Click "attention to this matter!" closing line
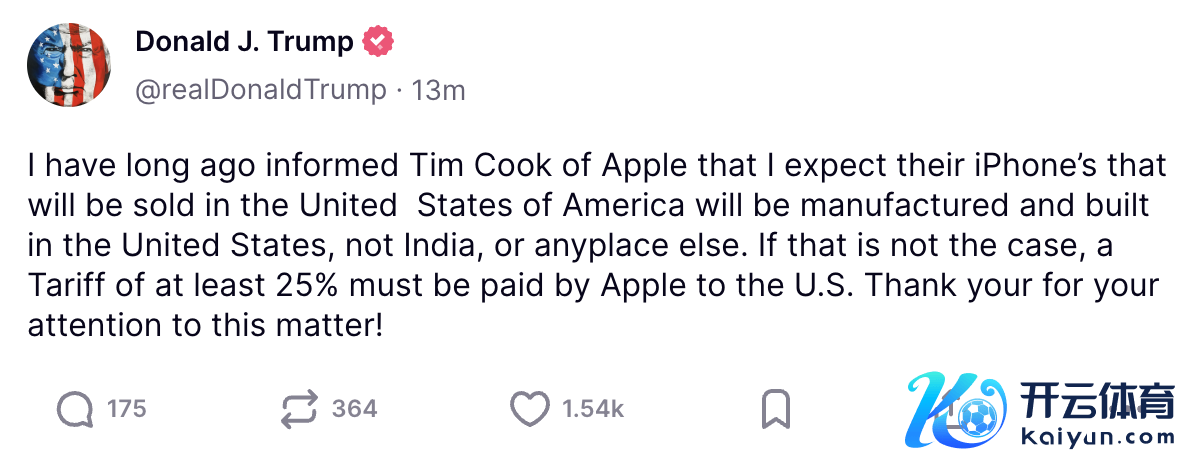The height and width of the screenshot is (470, 1190). point(205,326)
